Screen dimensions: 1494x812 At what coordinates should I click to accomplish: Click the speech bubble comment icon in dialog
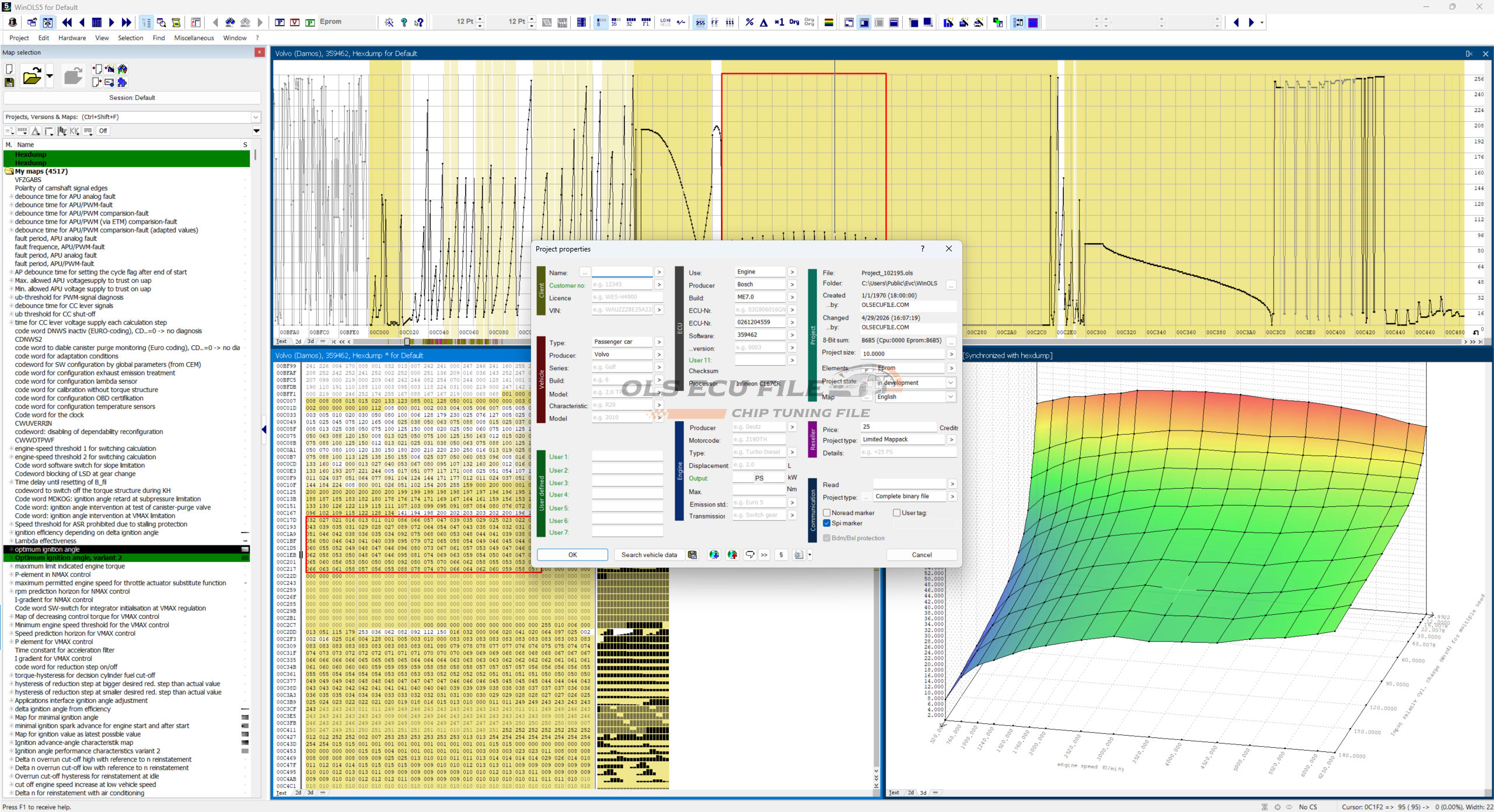click(750, 555)
